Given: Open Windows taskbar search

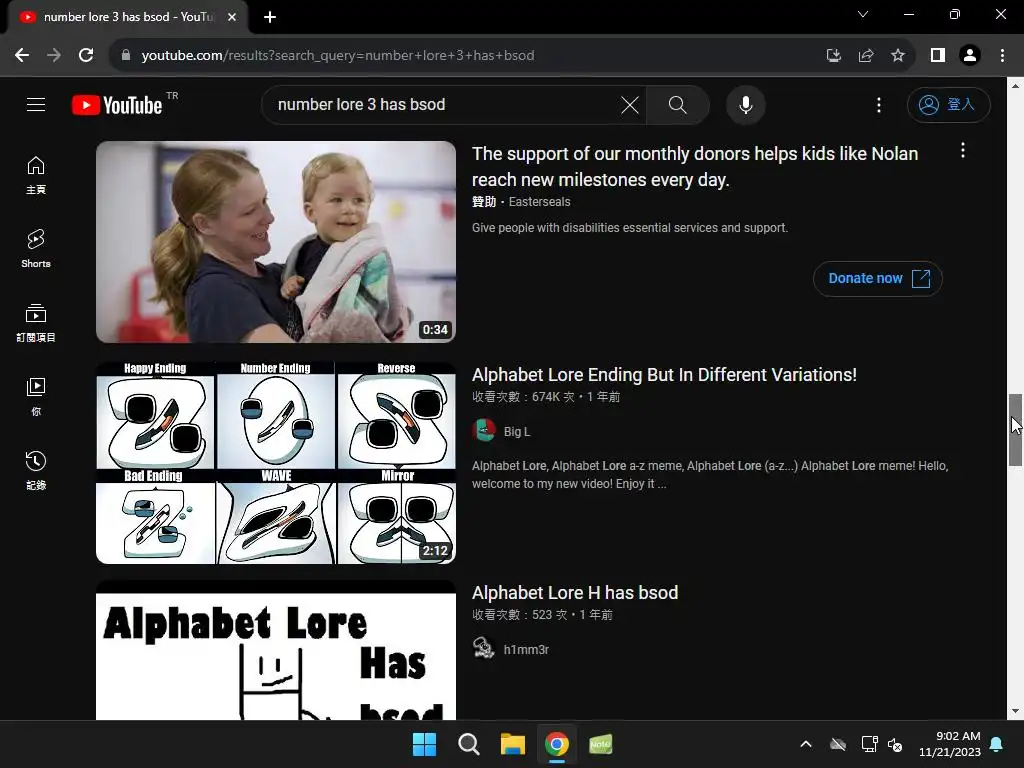Looking at the screenshot, I should click(468, 744).
